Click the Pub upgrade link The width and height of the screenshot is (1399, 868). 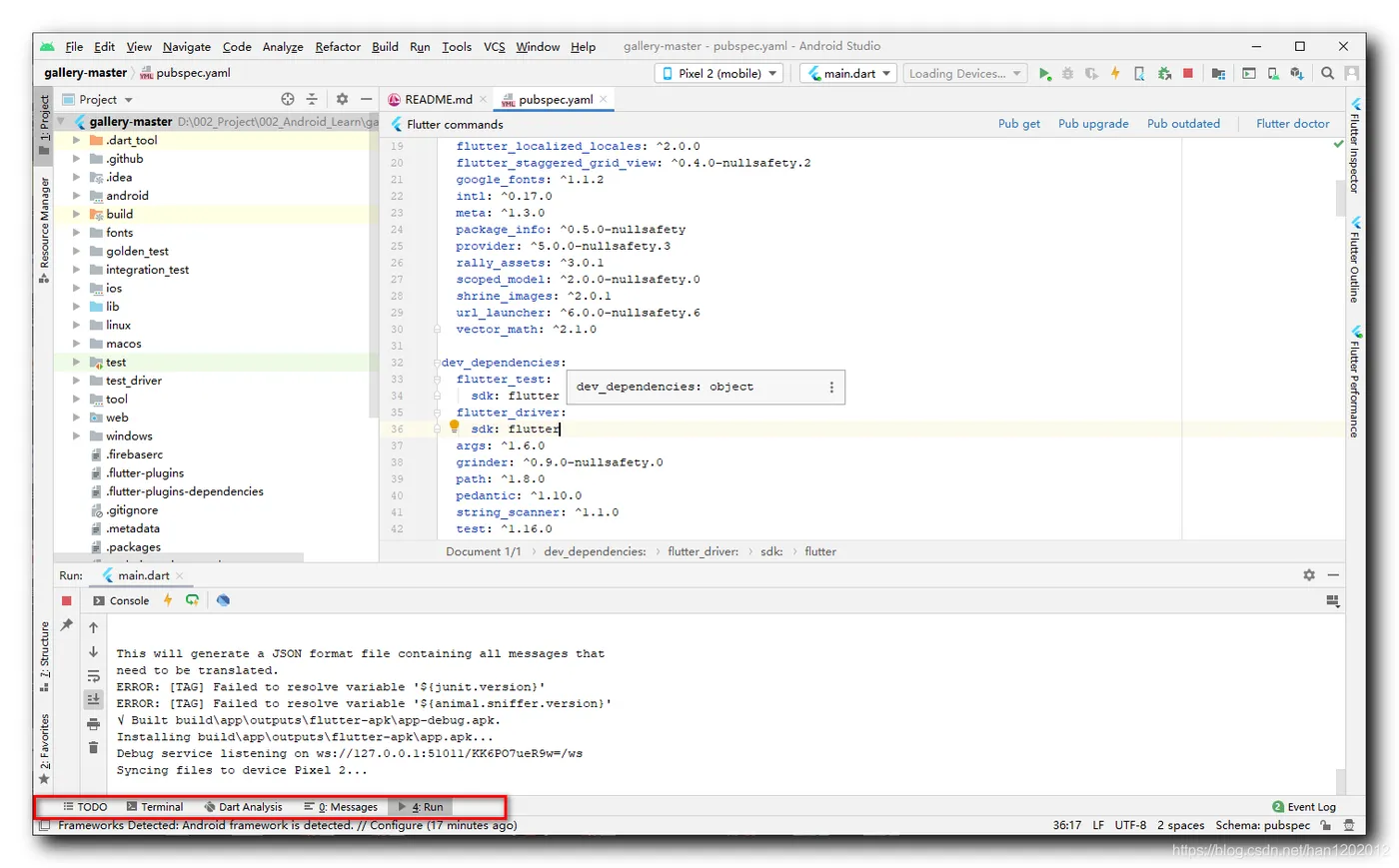[1093, 124]
